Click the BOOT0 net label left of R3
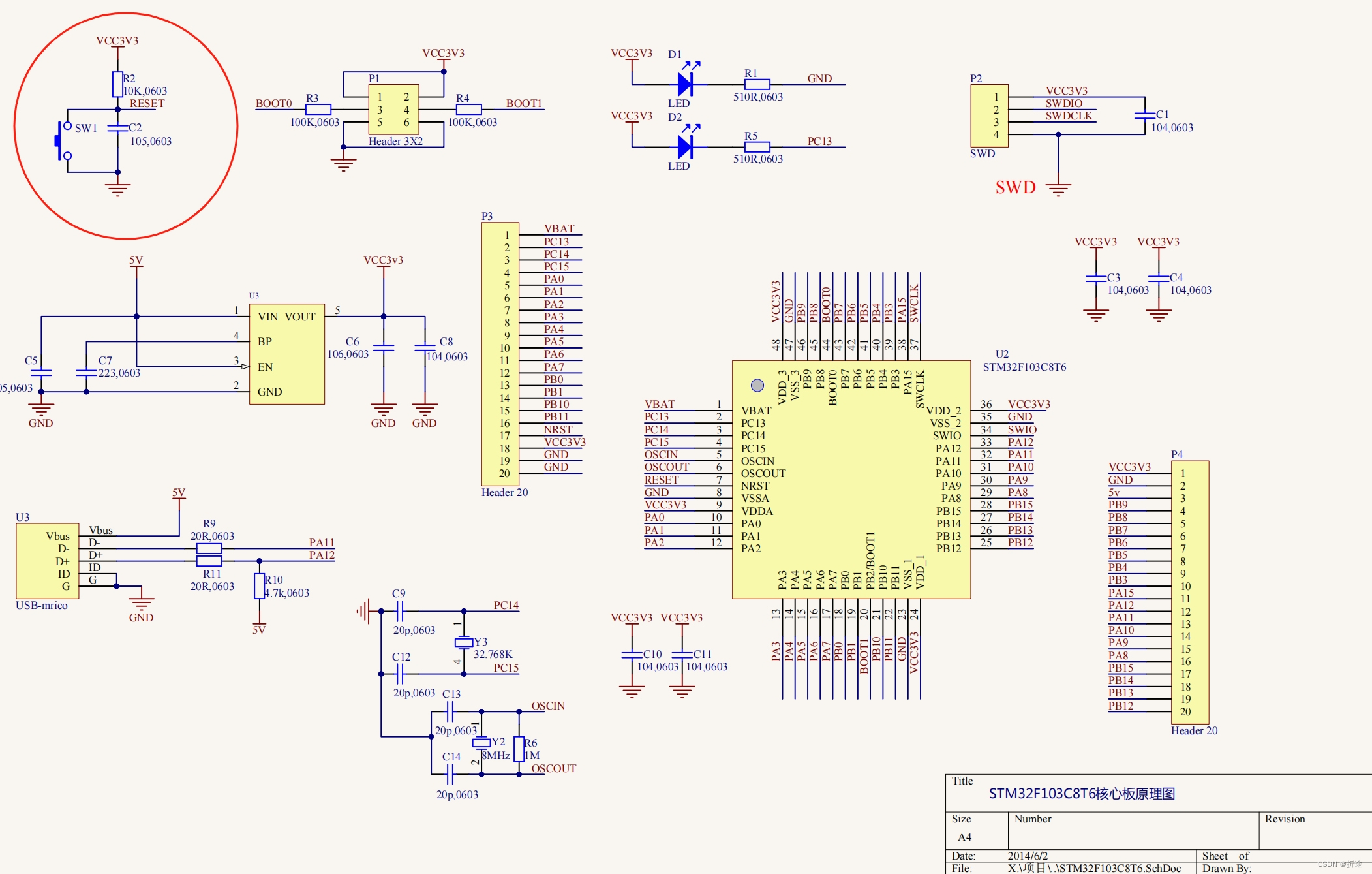Viewport: 1372px width, 874px height. click(273, 103)
